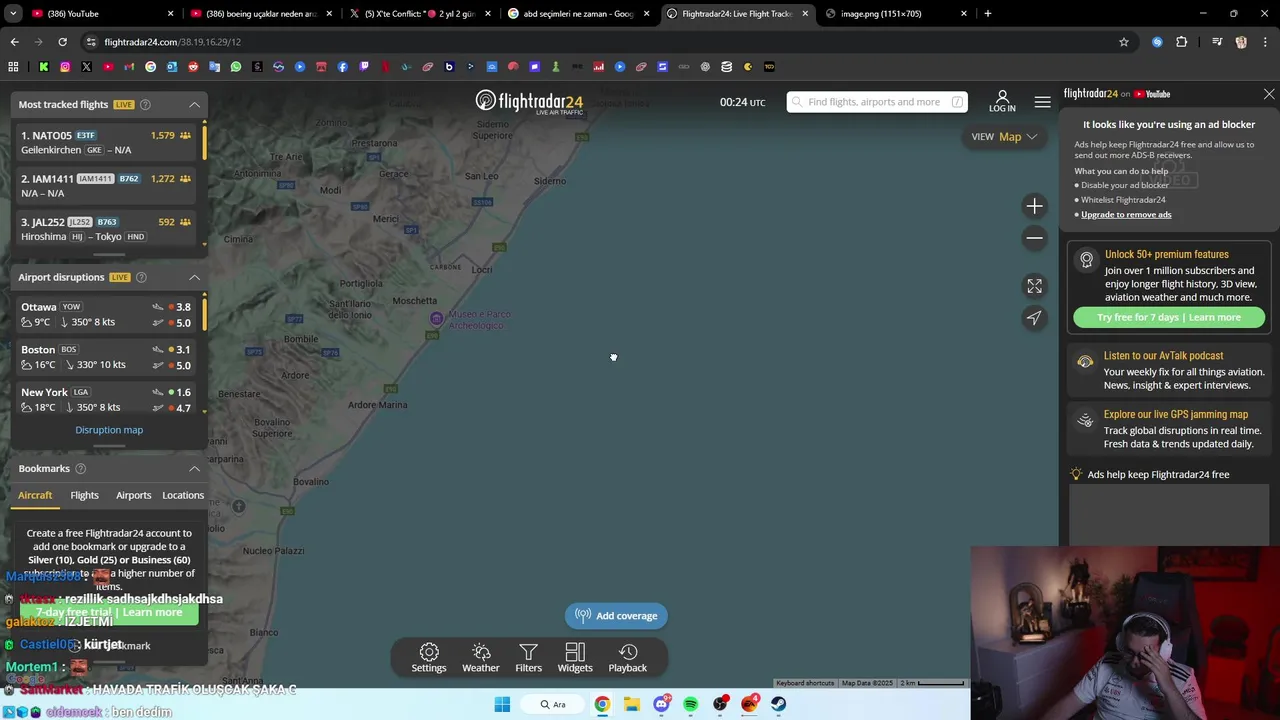Click Museo e Parco Archeologico map marker
This screenshot has width=1280, height=720.
436,319
